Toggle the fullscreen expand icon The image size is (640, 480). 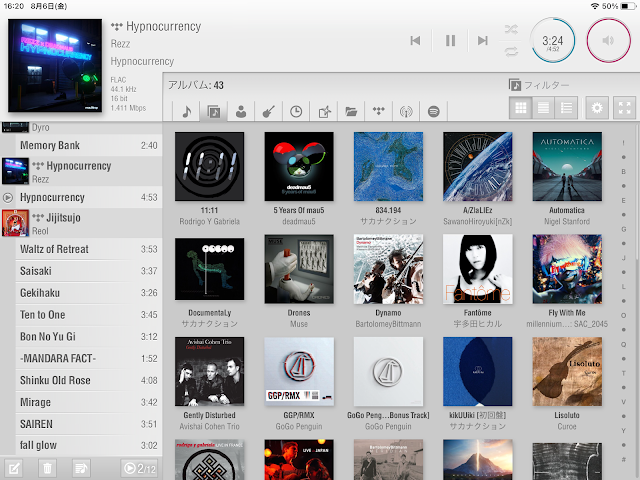[624, 108]
